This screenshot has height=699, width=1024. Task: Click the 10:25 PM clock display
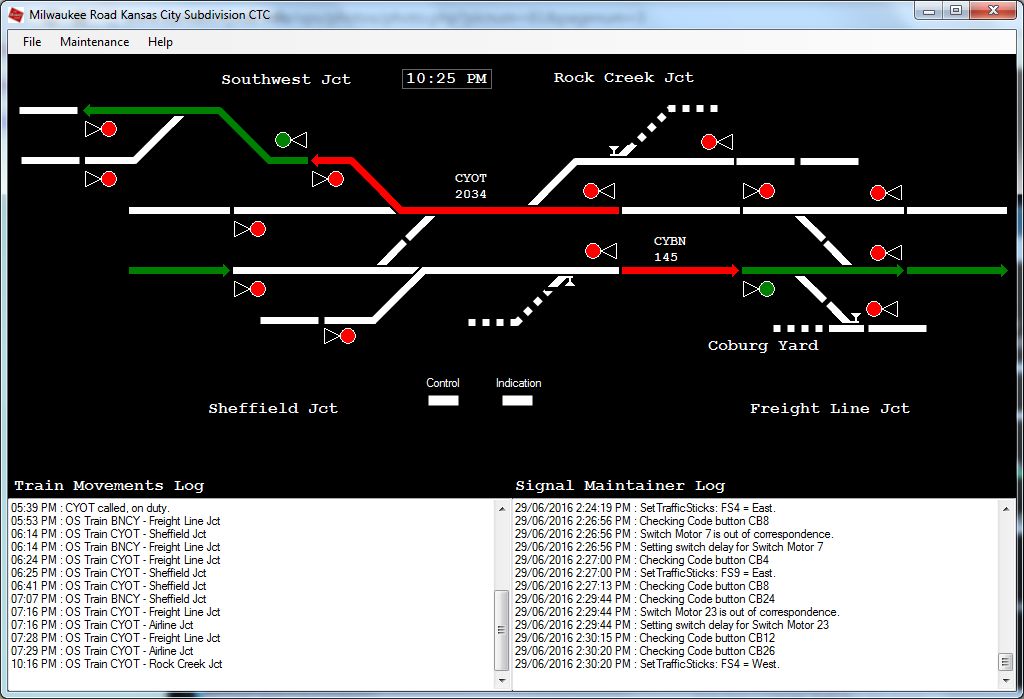[x=447, y=78]
